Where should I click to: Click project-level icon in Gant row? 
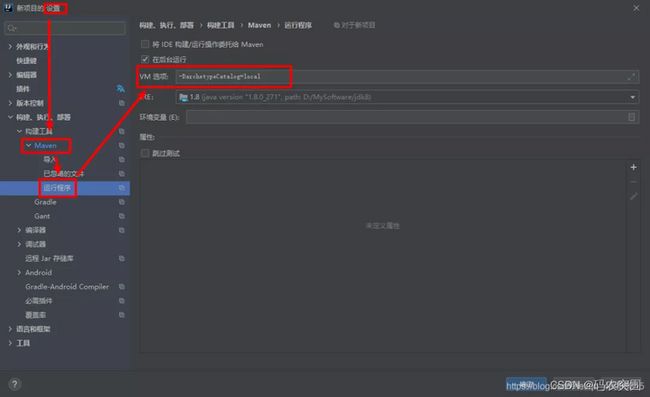coord(121,216)
